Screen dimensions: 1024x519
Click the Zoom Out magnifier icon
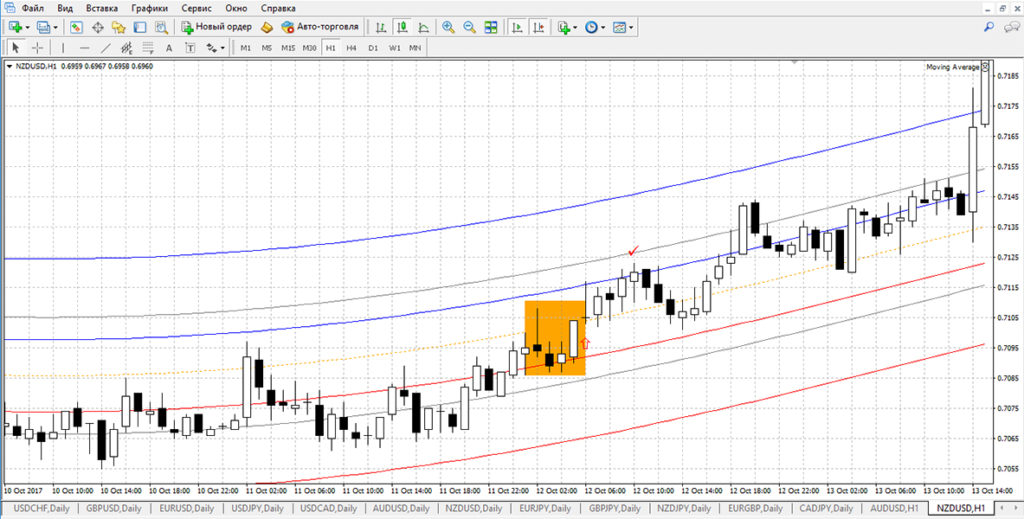coord(470,27)
